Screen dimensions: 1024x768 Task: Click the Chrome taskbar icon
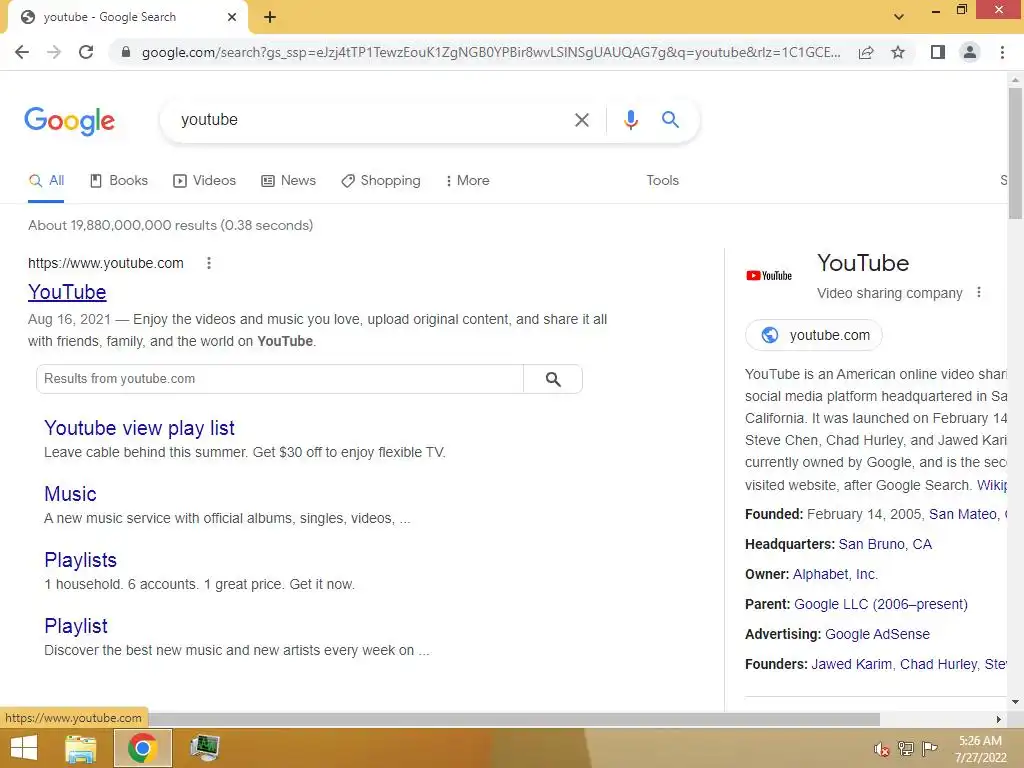(143, 748)
